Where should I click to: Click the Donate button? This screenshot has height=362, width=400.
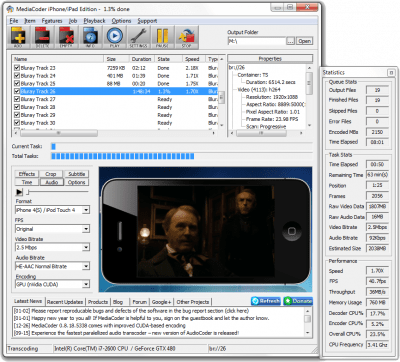tap(298, 301)
